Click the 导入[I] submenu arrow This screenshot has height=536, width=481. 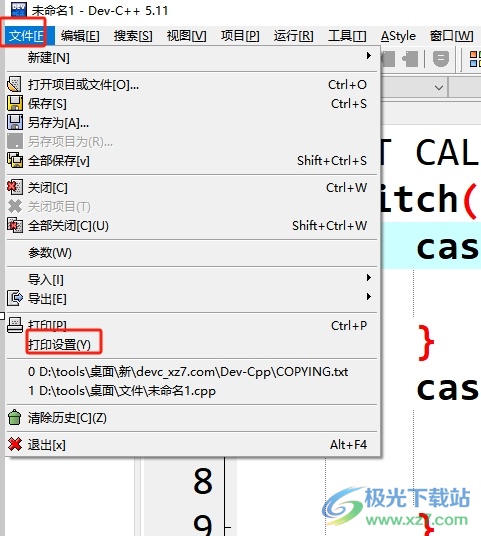click(369, 277)
